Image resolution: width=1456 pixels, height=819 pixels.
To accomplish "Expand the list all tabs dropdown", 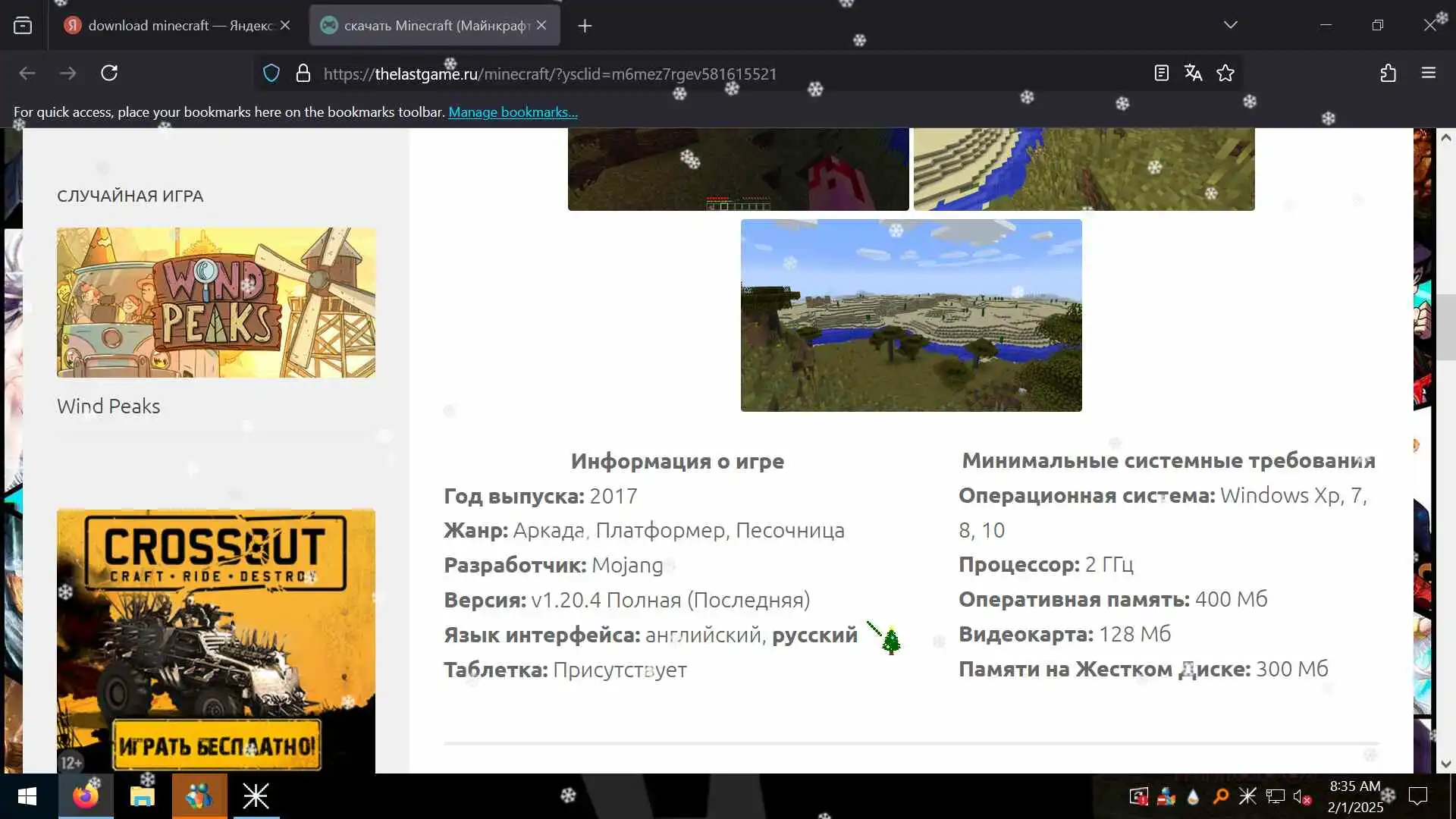I will (x=1230, y=25).
